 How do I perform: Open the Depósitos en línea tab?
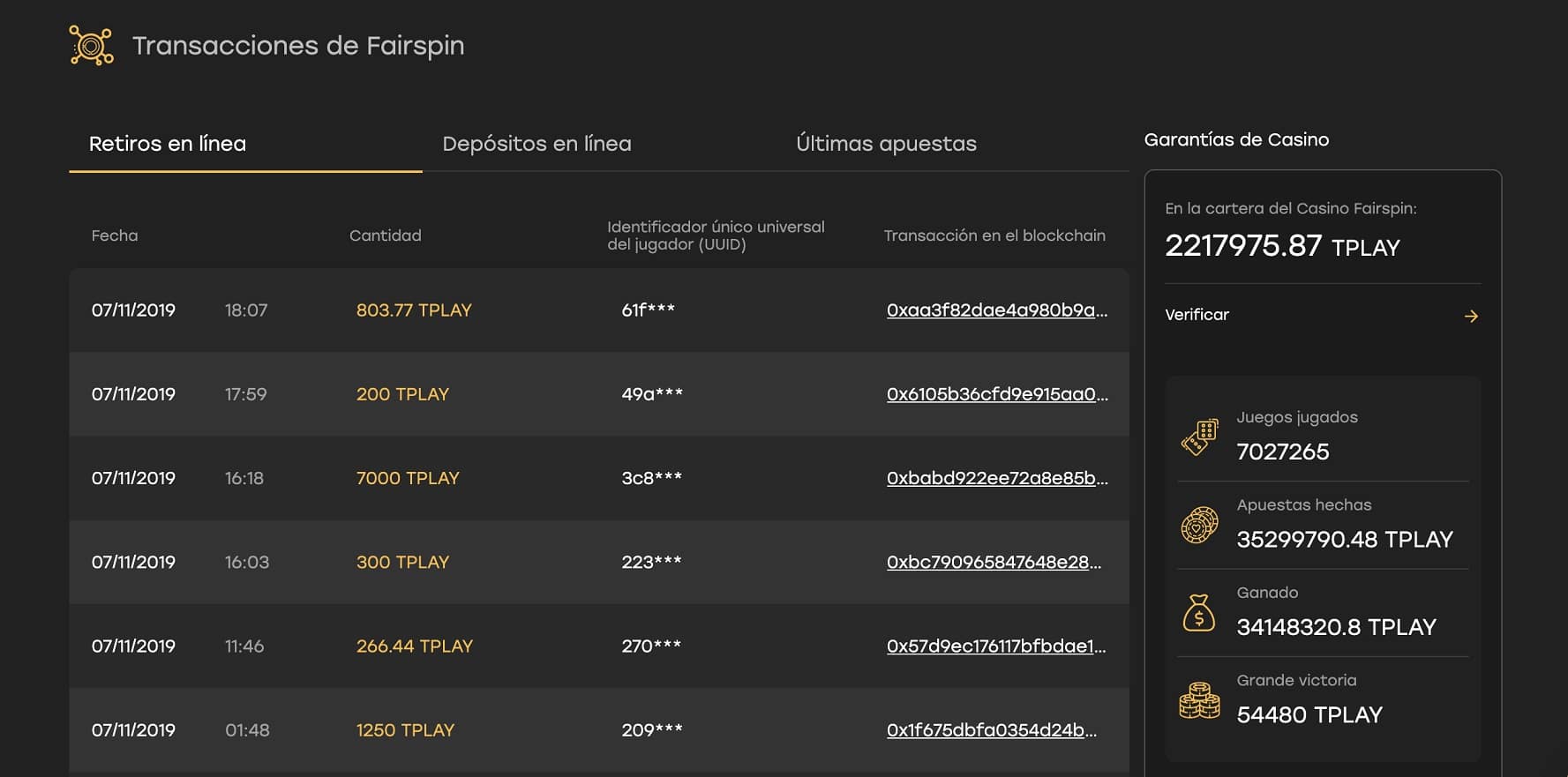pyautogui.click(x=536, y=144)
